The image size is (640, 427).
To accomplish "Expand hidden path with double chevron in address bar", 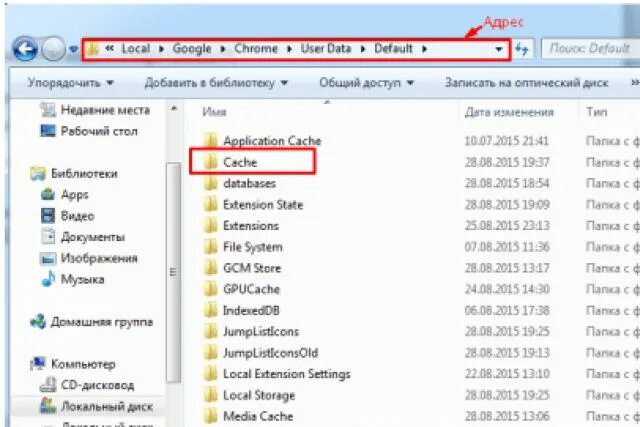I will tap(109, 49).
